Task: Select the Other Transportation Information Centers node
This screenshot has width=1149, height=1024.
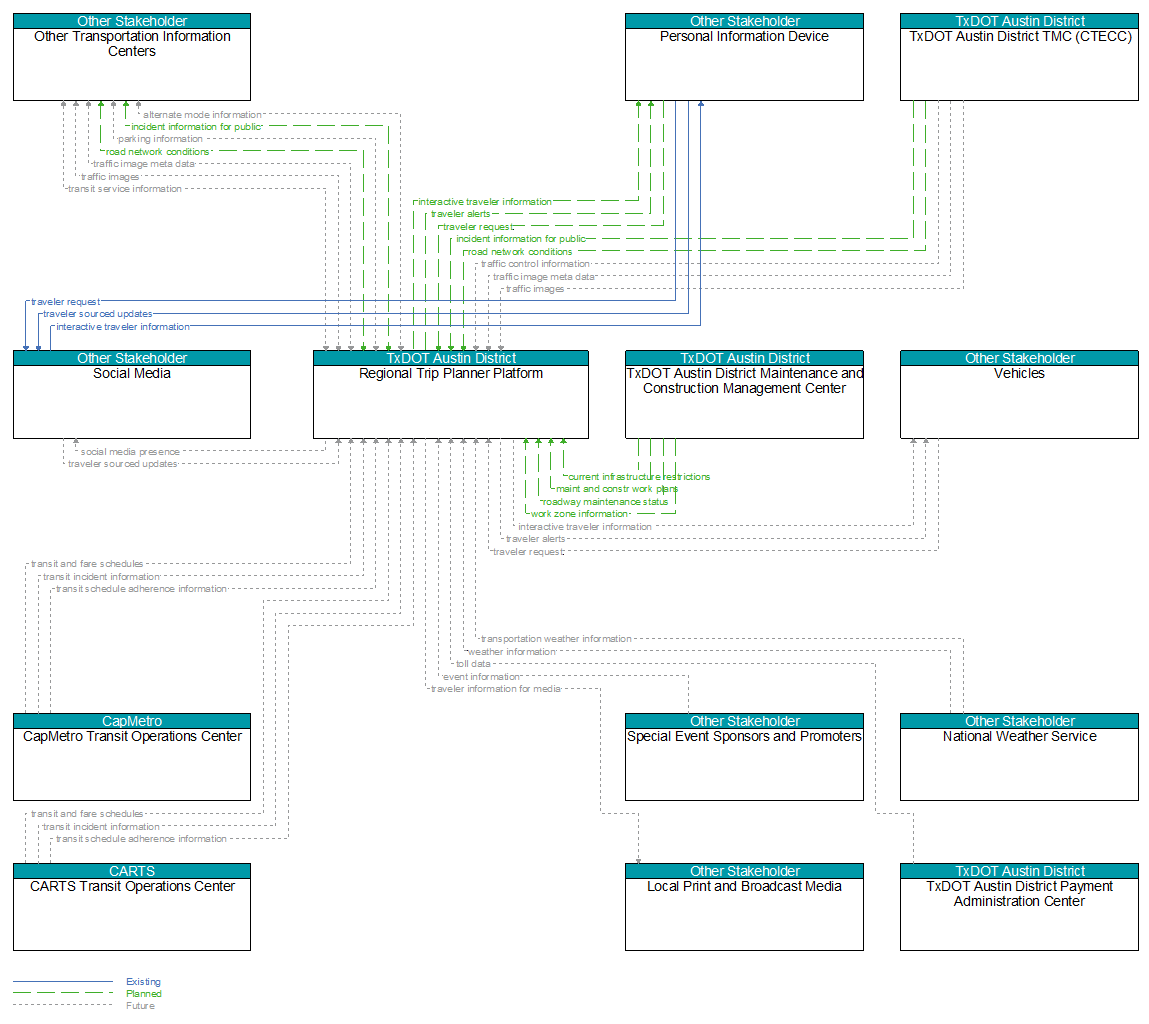Action: click(x=132, y=57)
